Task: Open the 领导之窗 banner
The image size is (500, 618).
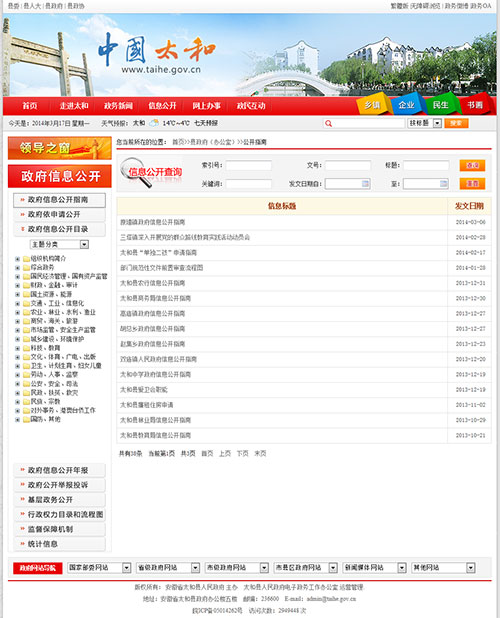Action: 59,148
